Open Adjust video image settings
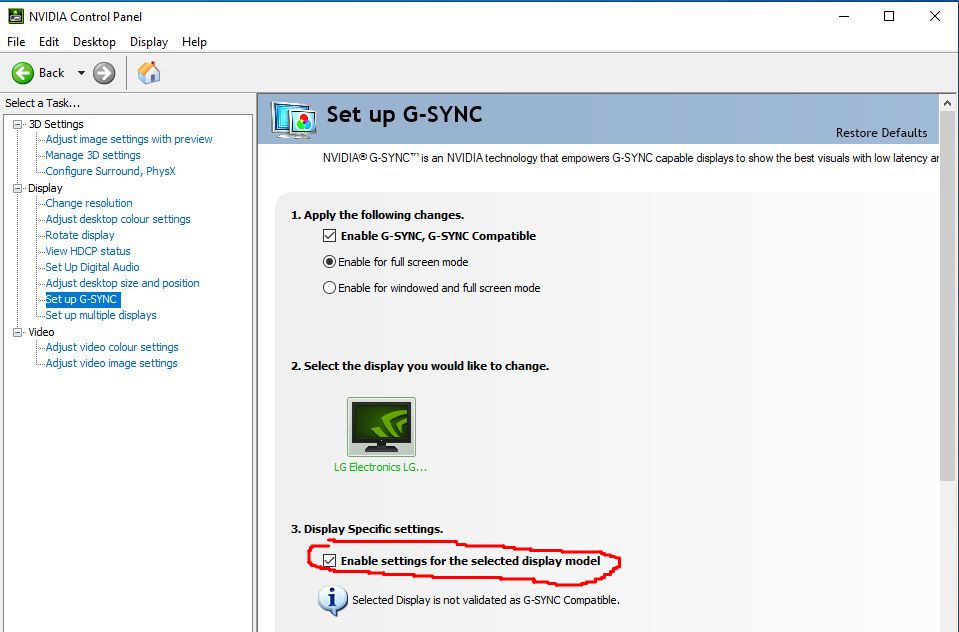This screenshot has height=632, width=959. 111,363
